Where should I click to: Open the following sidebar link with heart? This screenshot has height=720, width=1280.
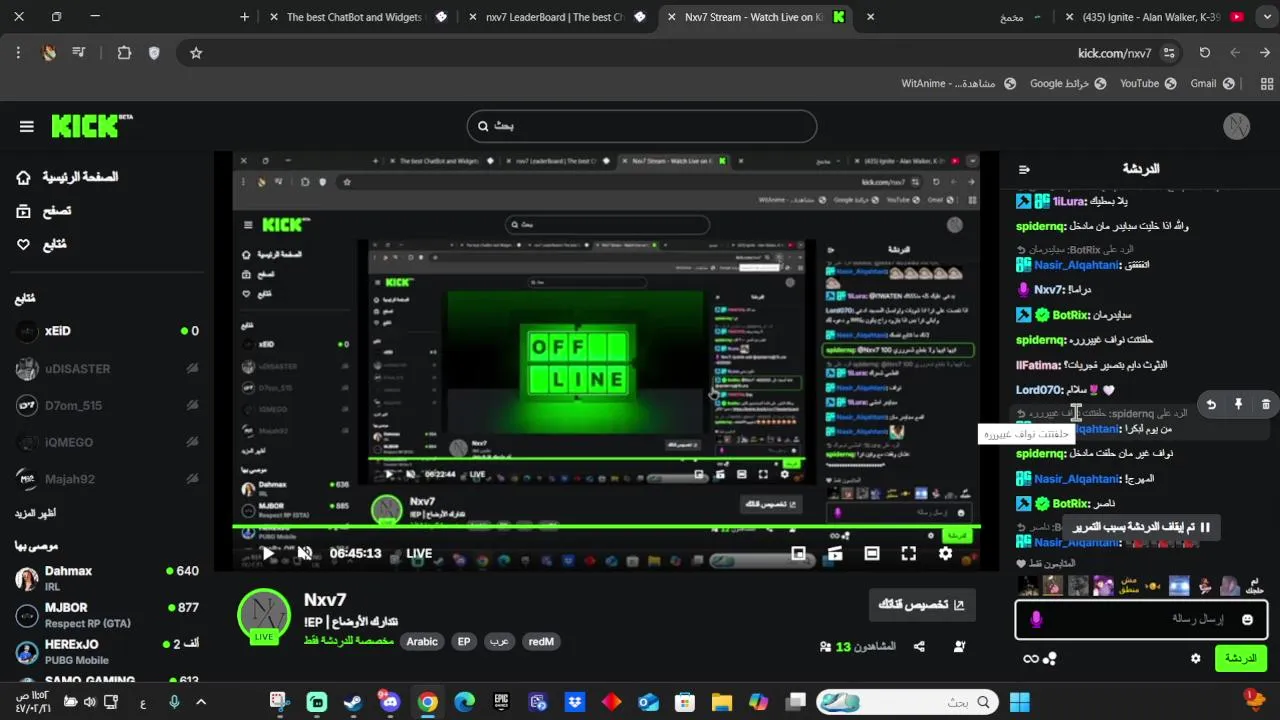[x=41, y=244]
